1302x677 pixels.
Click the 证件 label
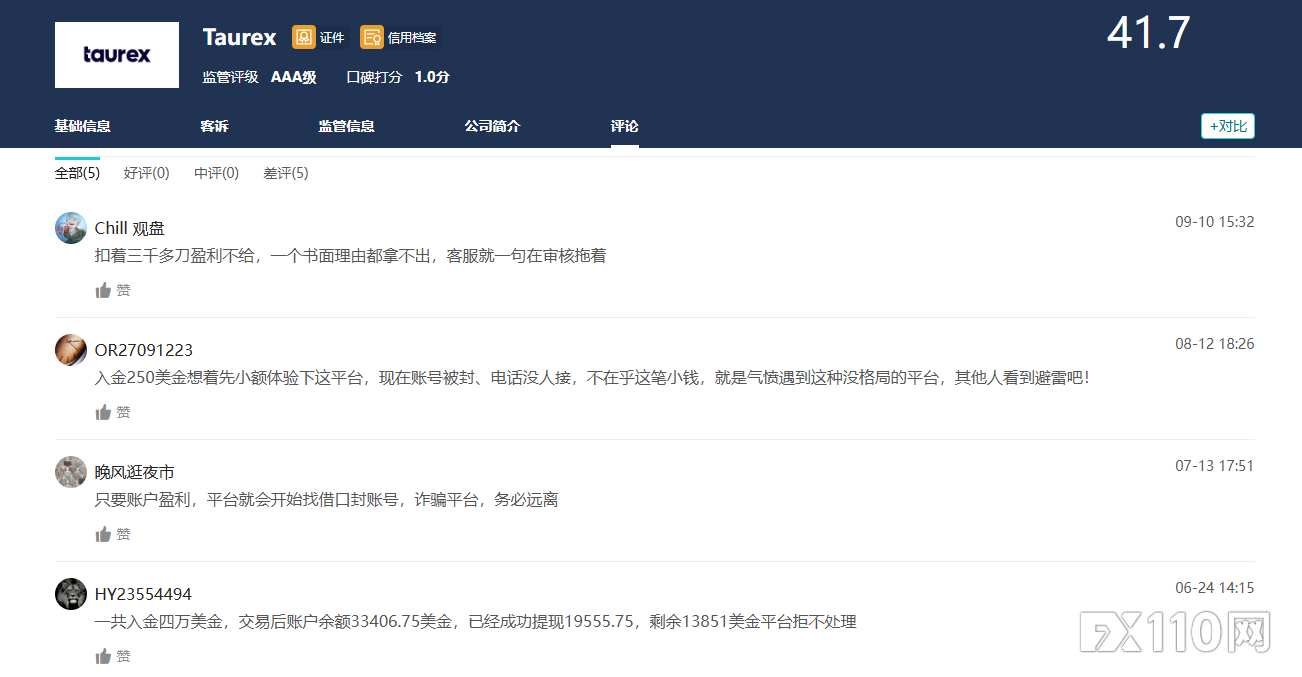[332, 38]
